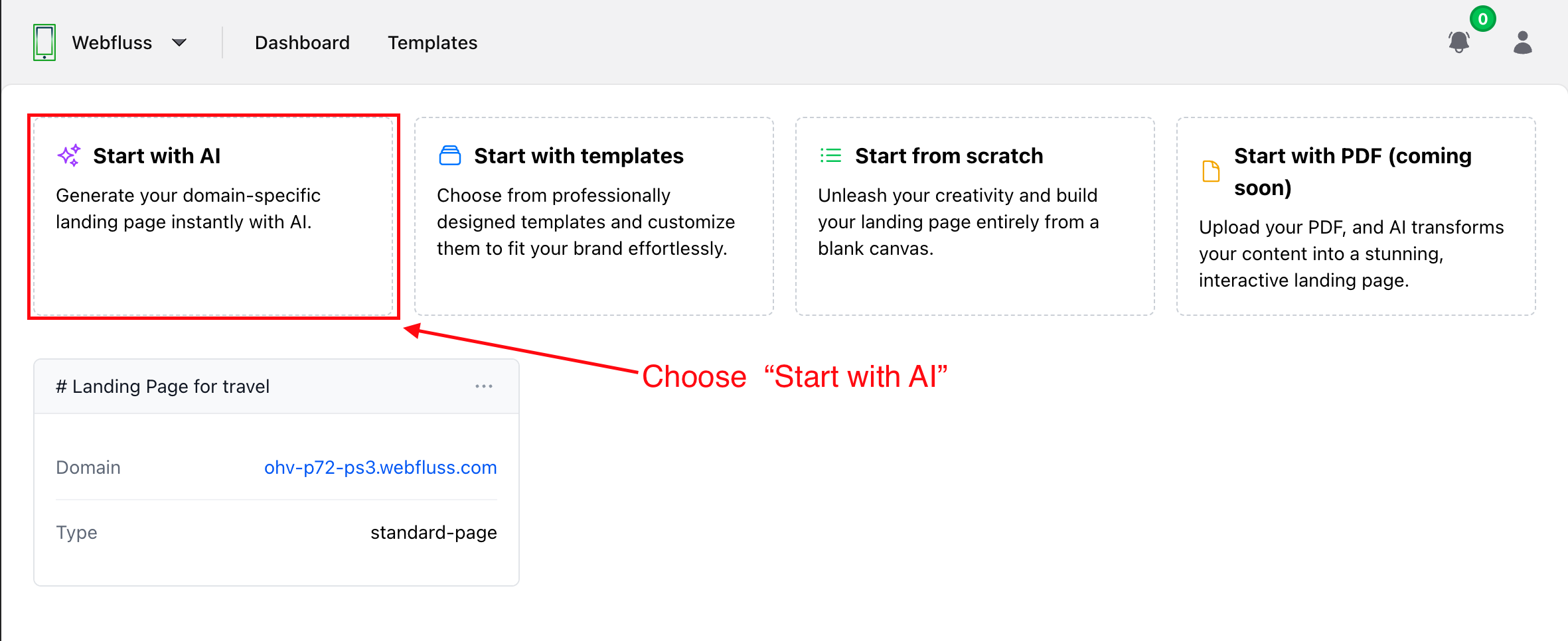Click the standard-page type value
Viewport: 1568px width, 641px height.
click(433, 532)
